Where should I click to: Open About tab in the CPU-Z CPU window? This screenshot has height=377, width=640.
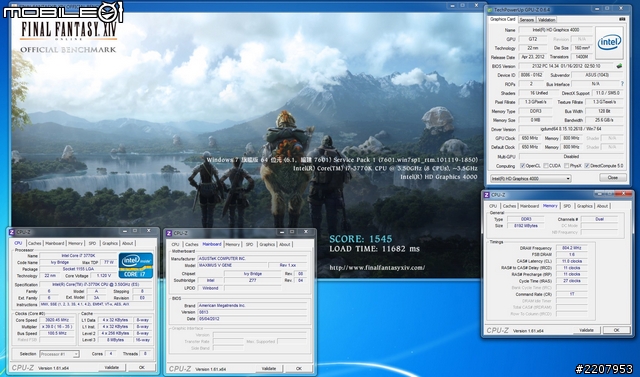tap(127, 243)
